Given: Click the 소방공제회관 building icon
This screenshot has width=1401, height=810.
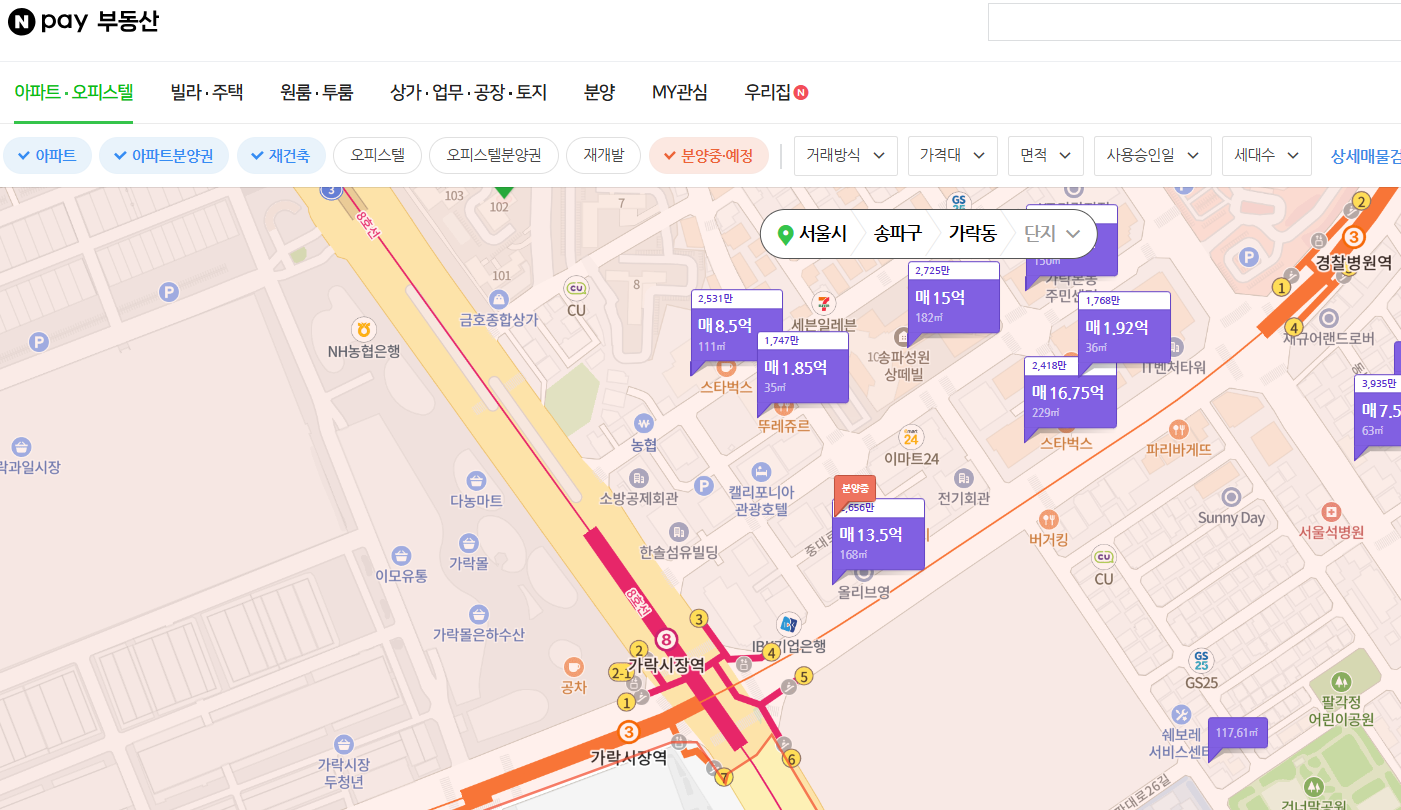Looking at the screenshot, I should (x=639, y=477).
